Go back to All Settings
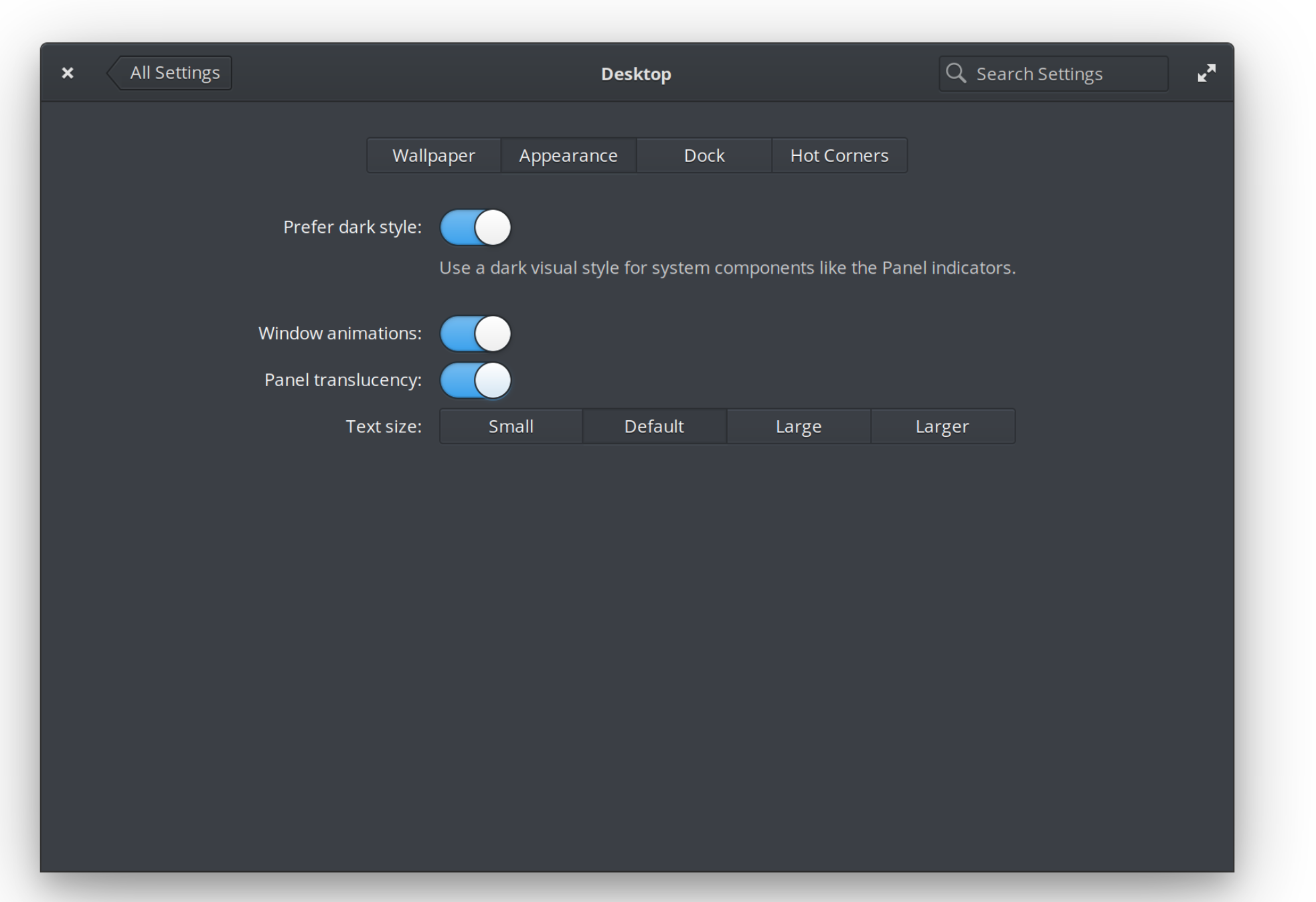Image resolution: width=1316 pixels, height=902 pixels. pos(169,73)
